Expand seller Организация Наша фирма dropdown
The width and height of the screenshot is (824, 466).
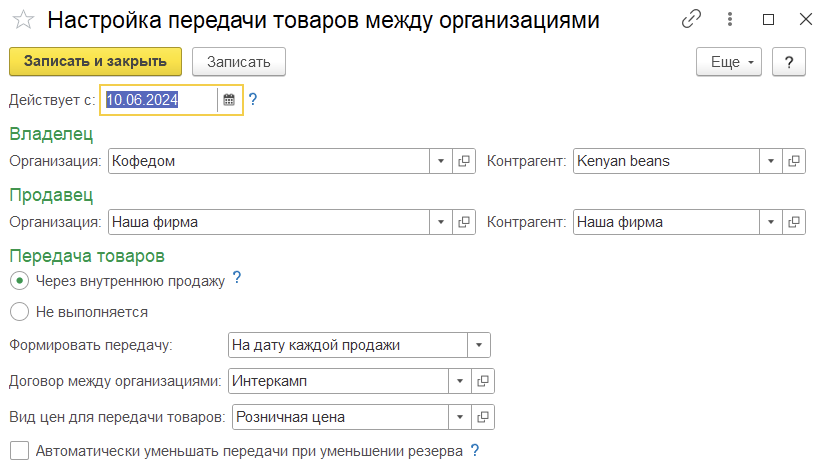click(x=441, y=222)
